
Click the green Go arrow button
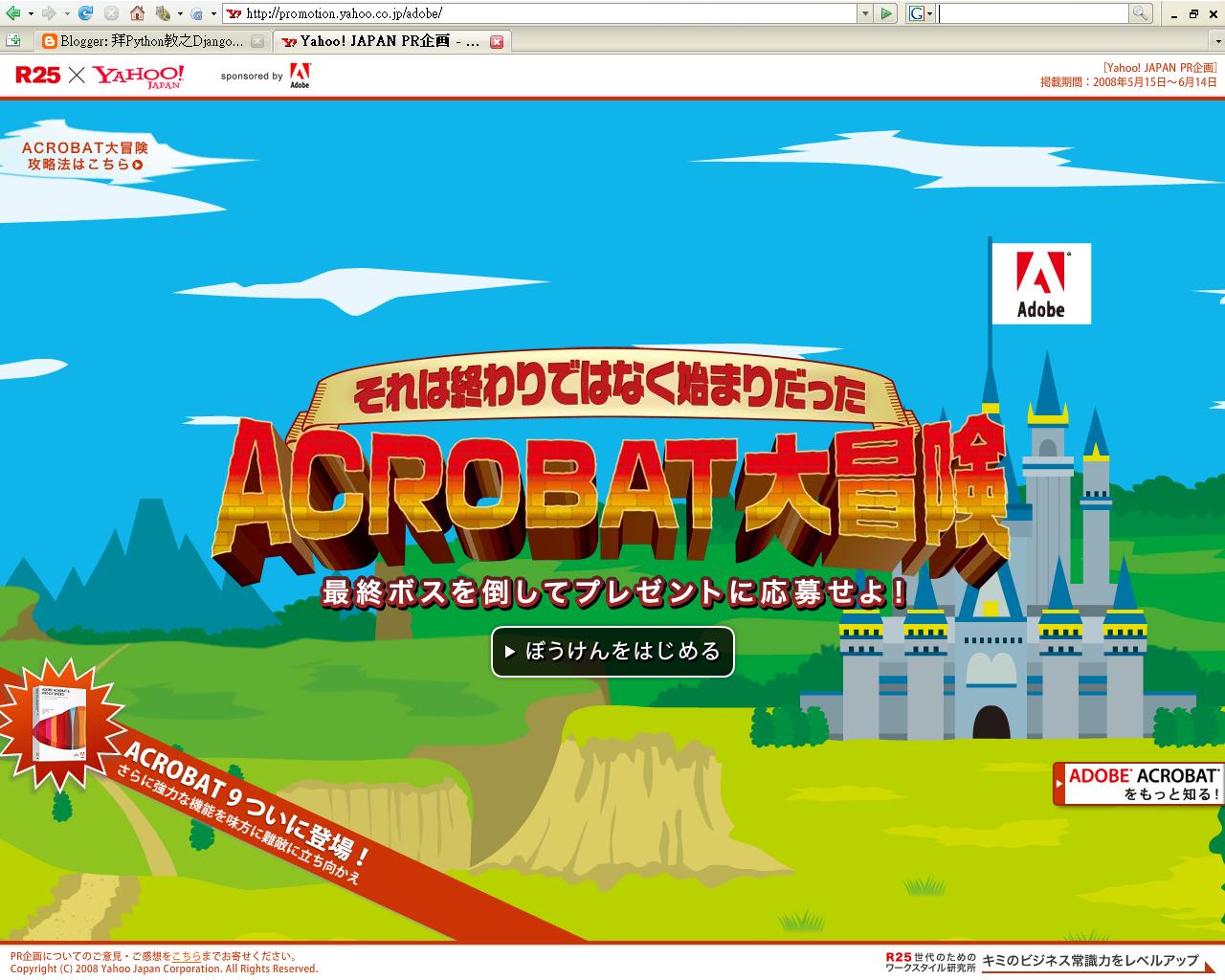pyautogui.click(x=886, y=13)
